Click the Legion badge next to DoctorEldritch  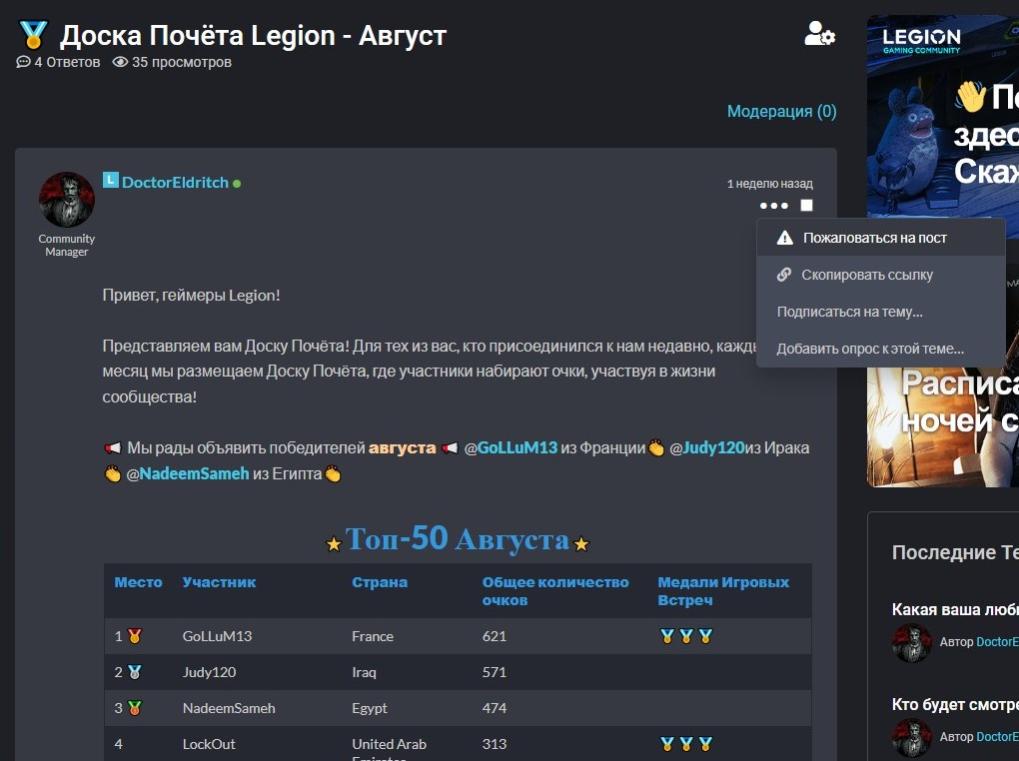(110, 181)
